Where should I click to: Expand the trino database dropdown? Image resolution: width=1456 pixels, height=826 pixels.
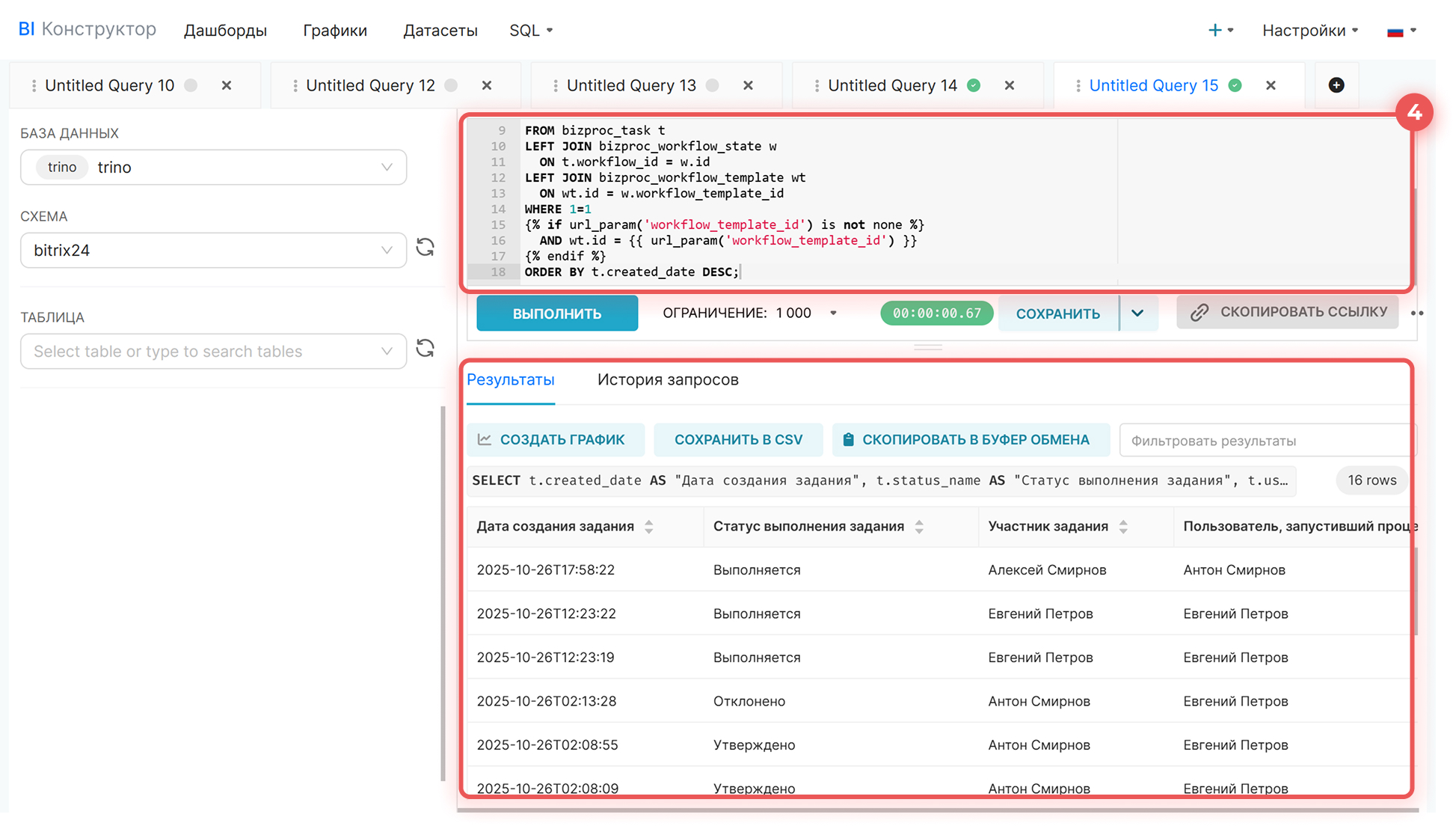pos(386,167)
